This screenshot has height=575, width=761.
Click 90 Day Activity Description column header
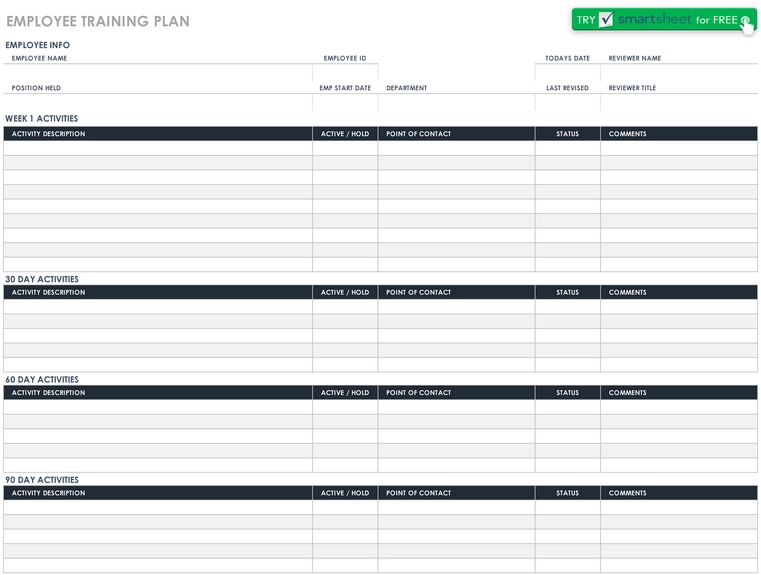tap(158, 493)
